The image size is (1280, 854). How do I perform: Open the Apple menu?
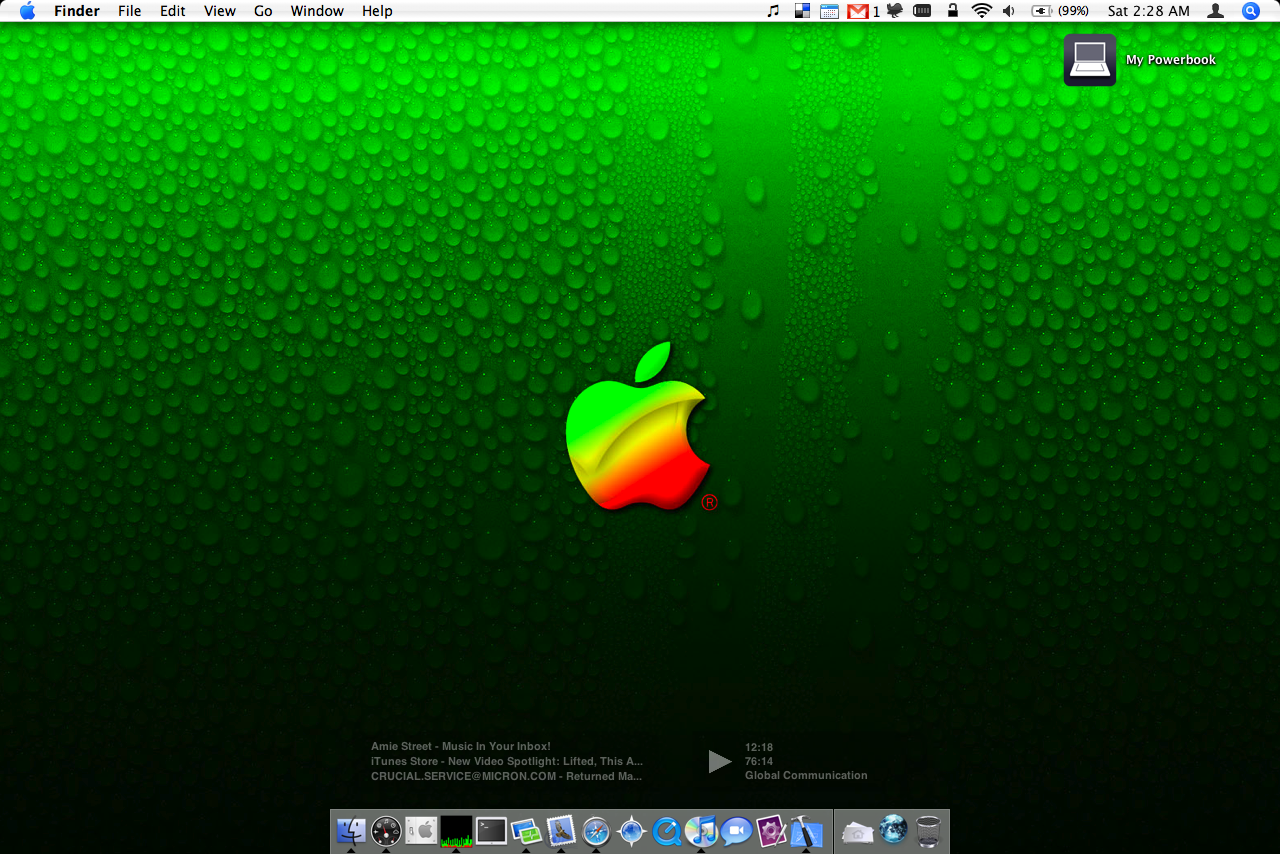tap(27, 11)
